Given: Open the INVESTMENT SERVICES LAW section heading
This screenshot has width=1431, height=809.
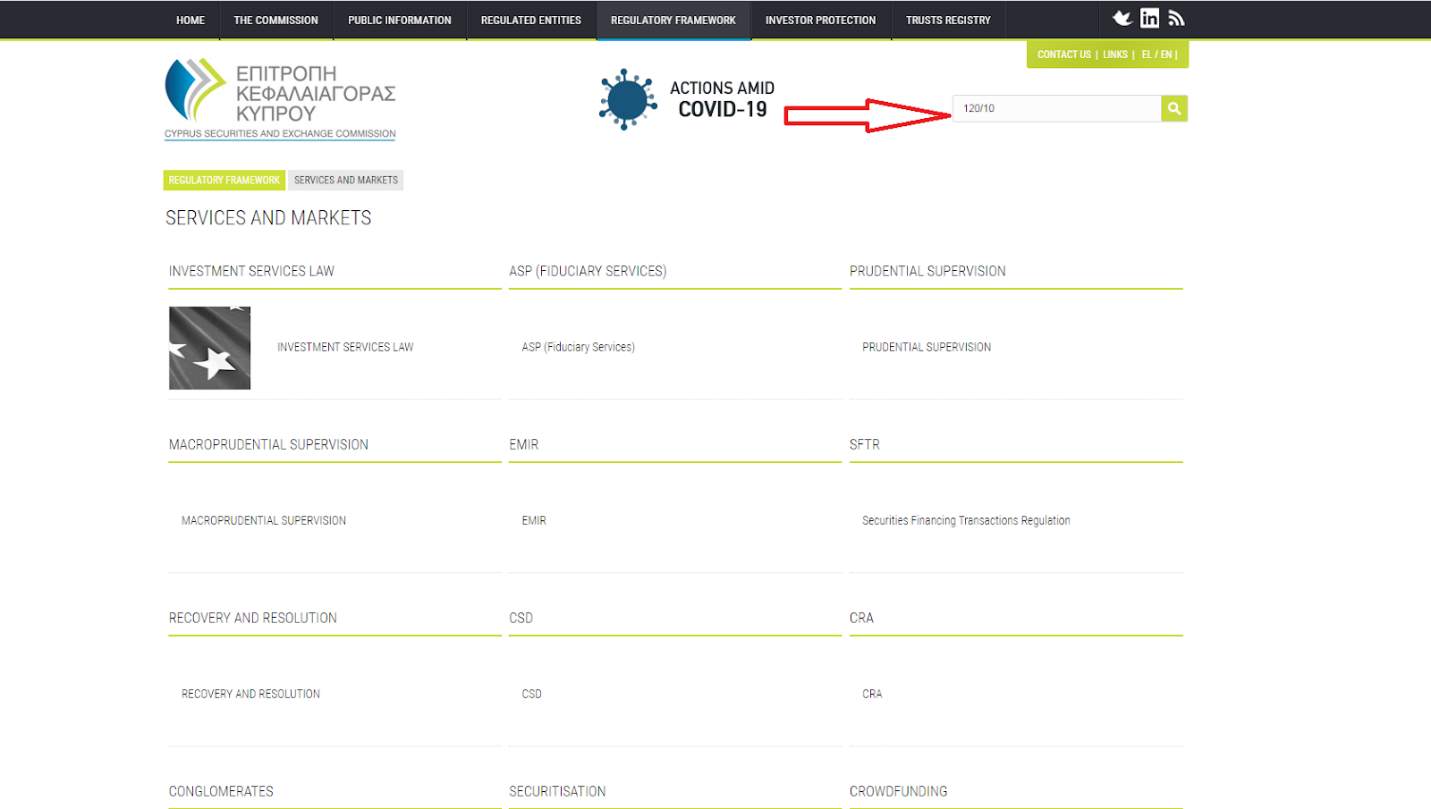Looking at the screenshot, I should (x=252, y=271).
